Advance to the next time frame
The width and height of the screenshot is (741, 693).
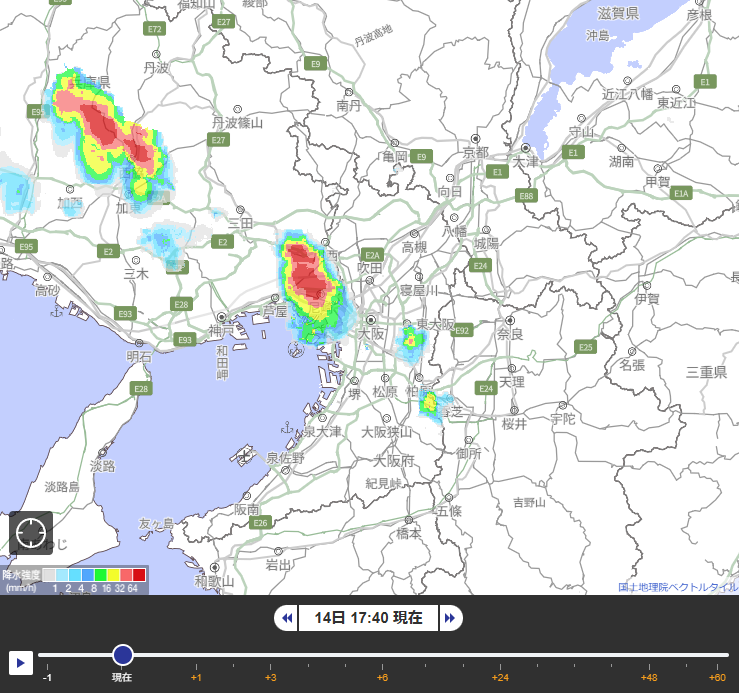(x=450, y=618)
